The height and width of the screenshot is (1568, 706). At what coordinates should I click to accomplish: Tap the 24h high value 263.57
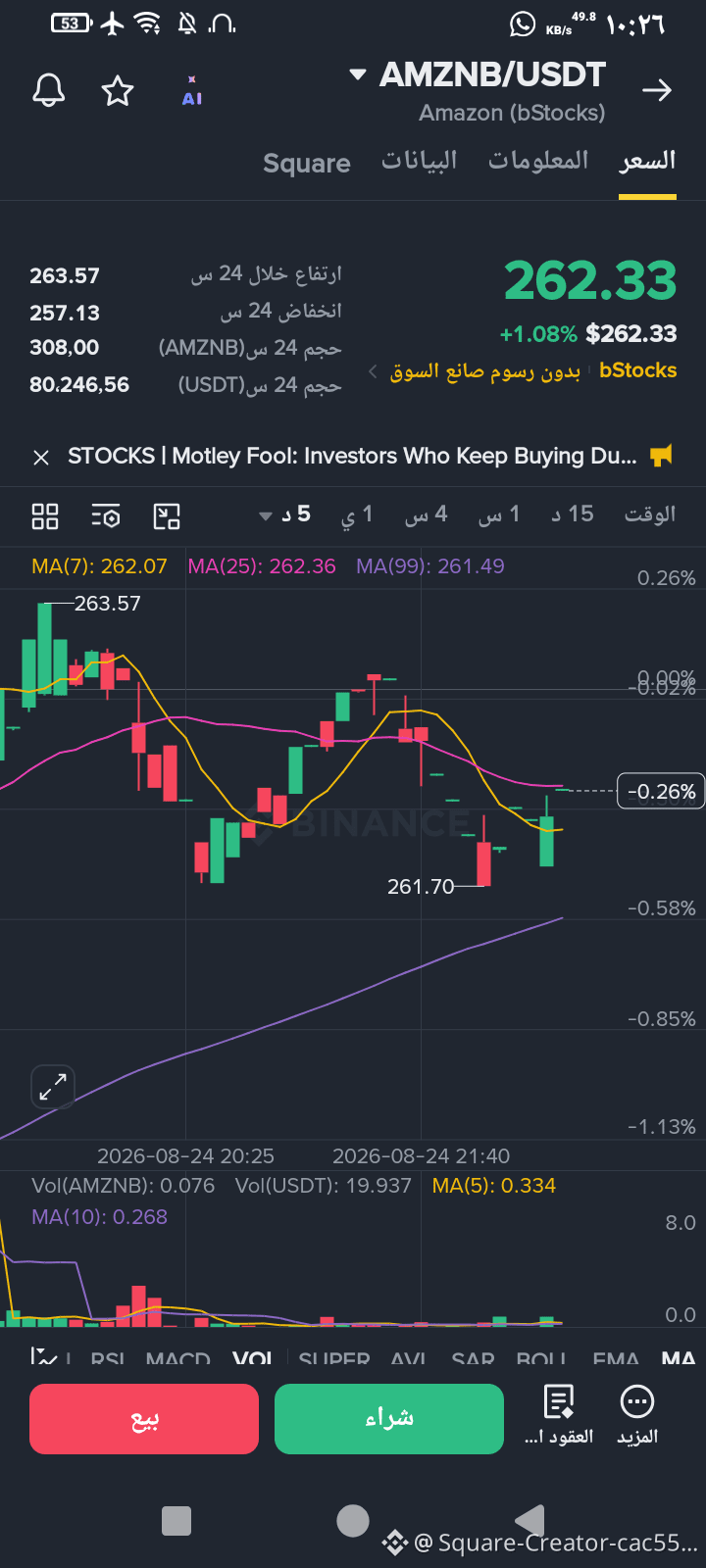[65, 276]
